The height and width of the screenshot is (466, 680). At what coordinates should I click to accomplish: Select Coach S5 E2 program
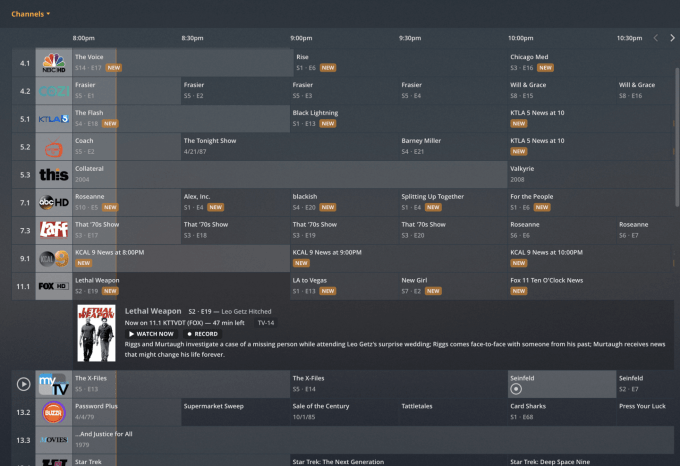coord(127,147)
